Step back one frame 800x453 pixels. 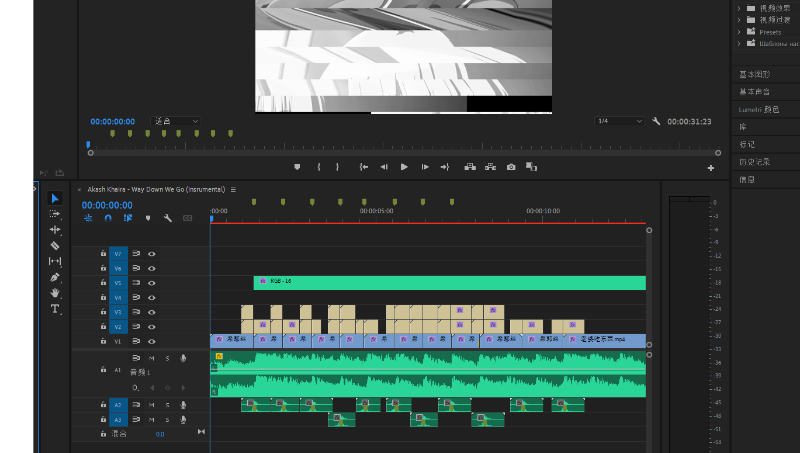(x=384, y=167)
